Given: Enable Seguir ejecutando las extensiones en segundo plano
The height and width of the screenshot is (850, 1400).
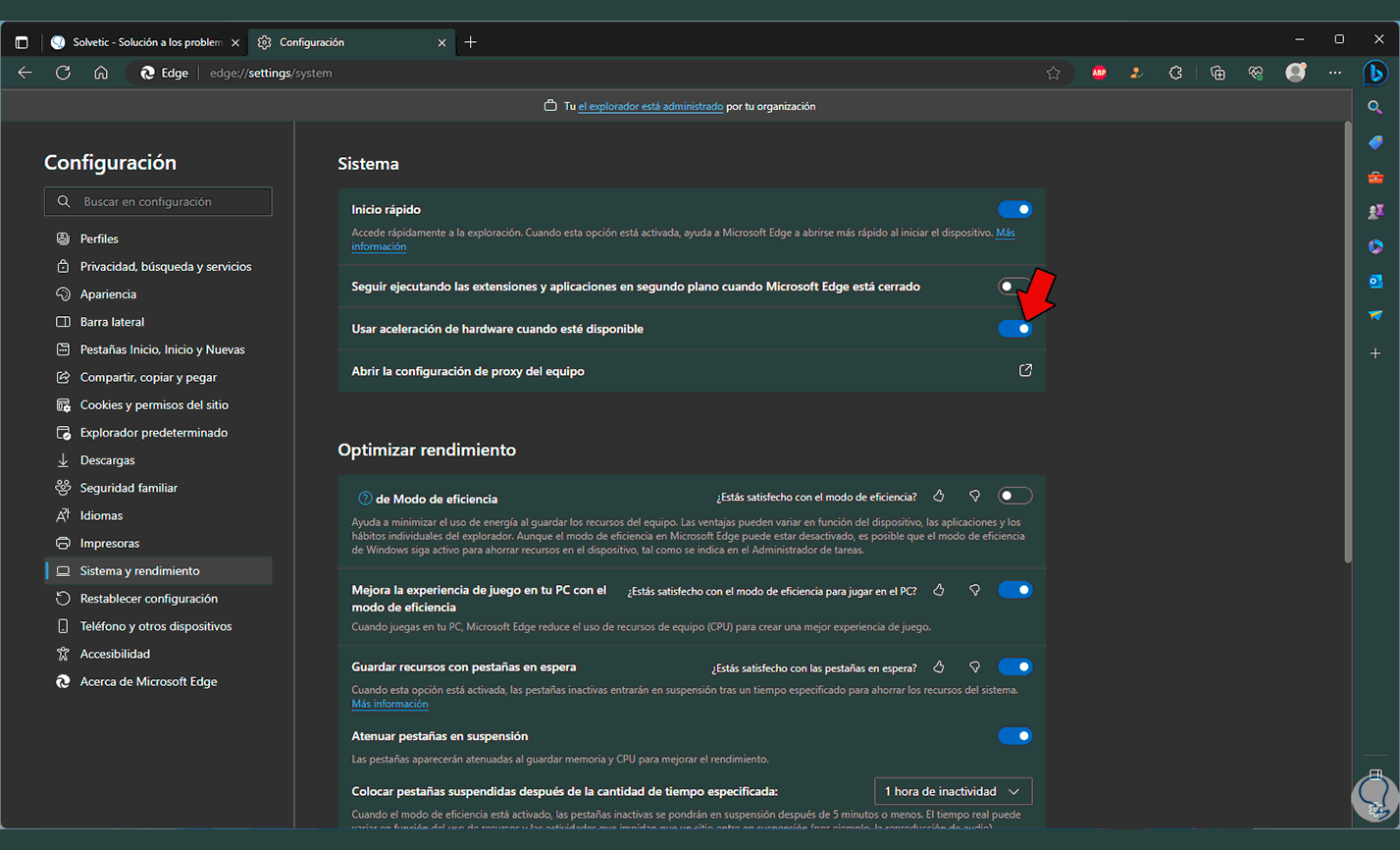Looking at the screenshot, I should click(1014, 287).
